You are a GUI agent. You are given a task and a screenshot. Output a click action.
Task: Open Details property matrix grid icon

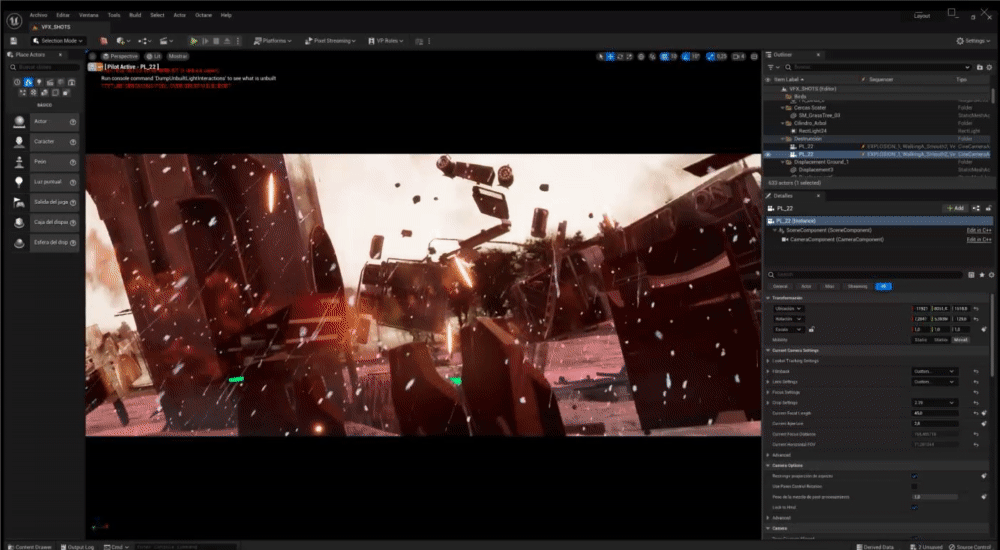tap(971, 275)
